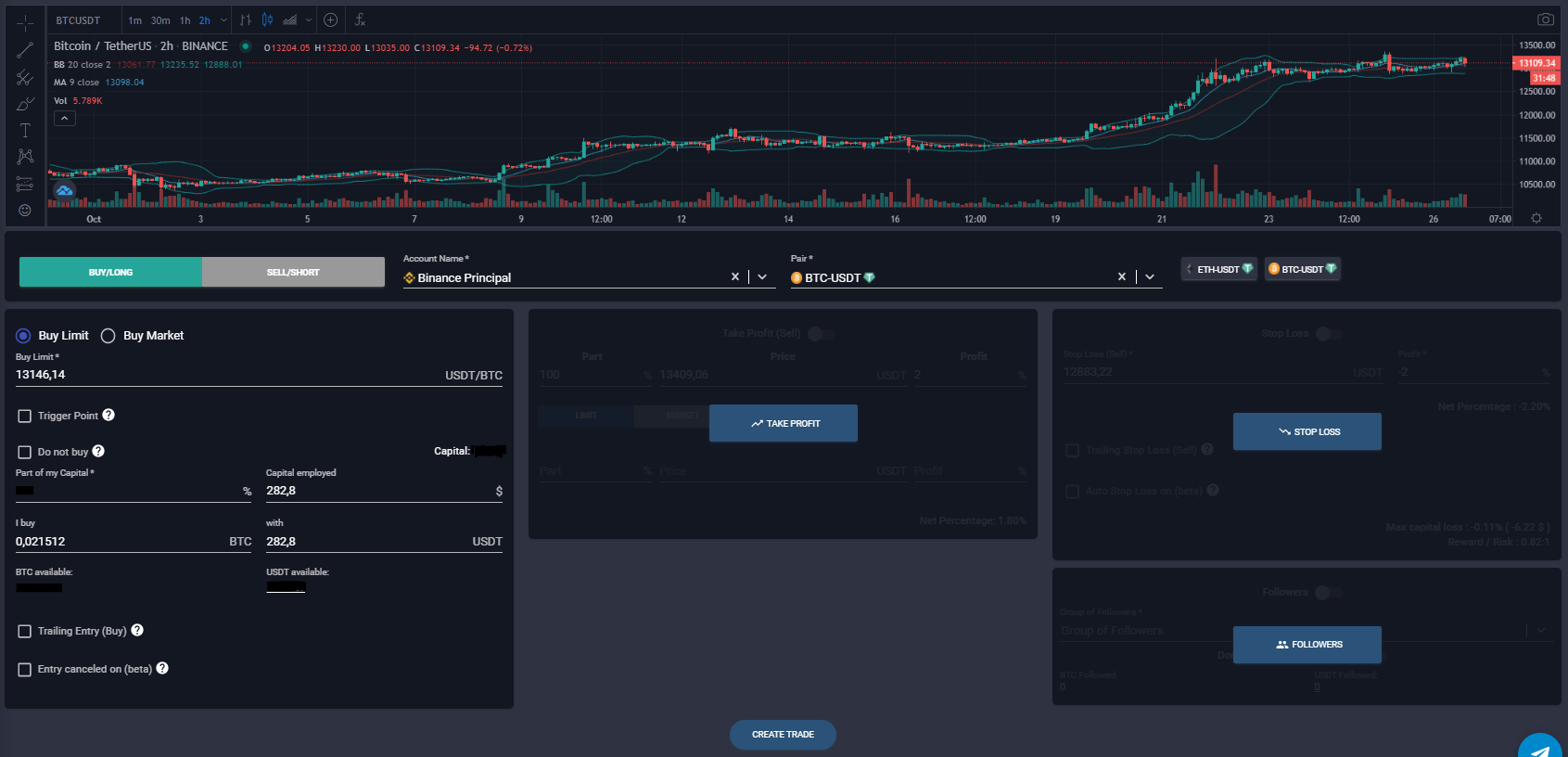Switch to the SELL/SHORT tab
The height and width of the screenshot is (757, 1568).
tap(293, 272)
